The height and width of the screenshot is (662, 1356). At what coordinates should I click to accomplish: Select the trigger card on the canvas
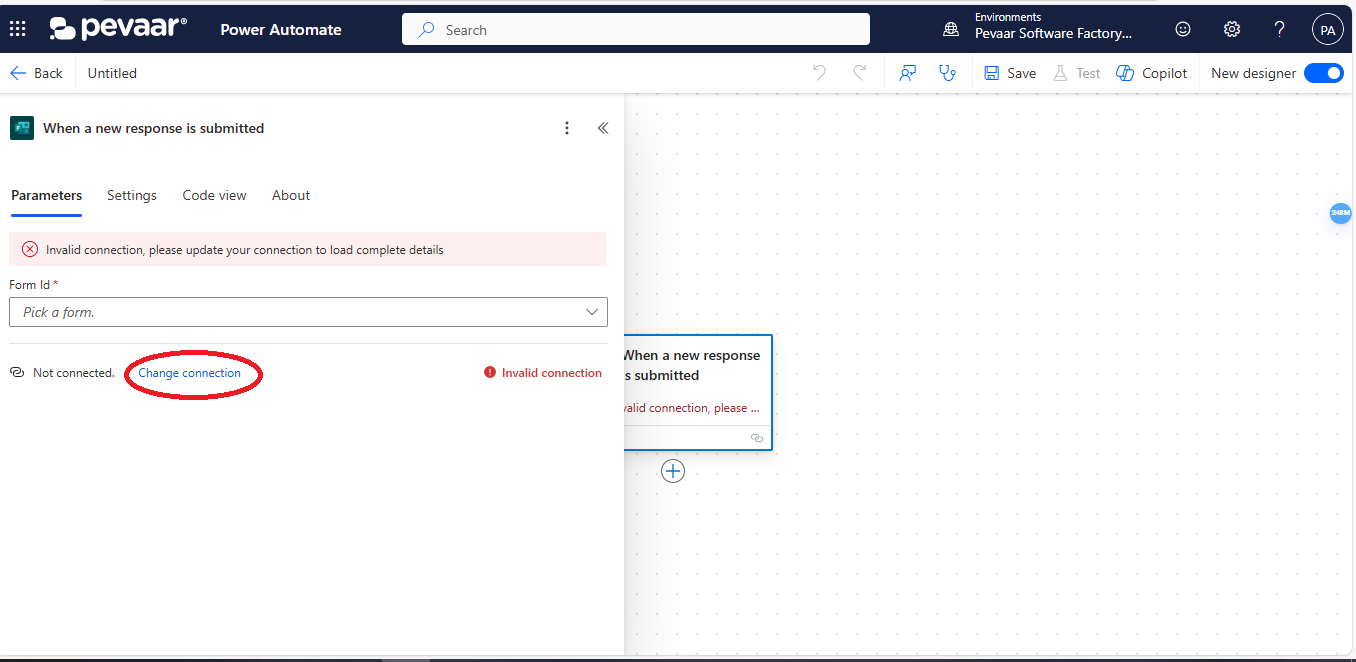click(698, 392)
